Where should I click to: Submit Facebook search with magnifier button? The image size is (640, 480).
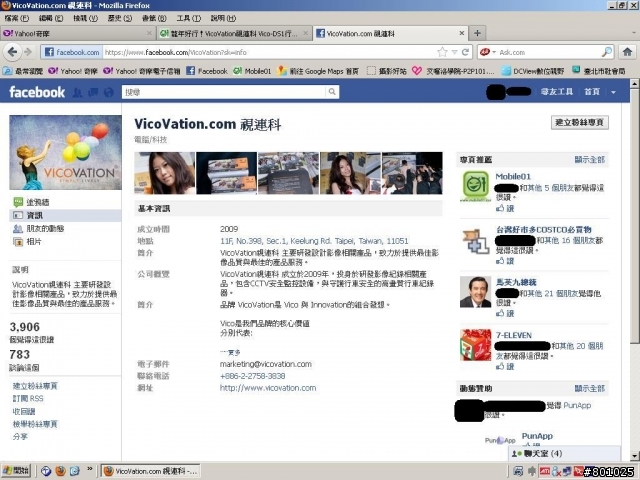point(332,92)
